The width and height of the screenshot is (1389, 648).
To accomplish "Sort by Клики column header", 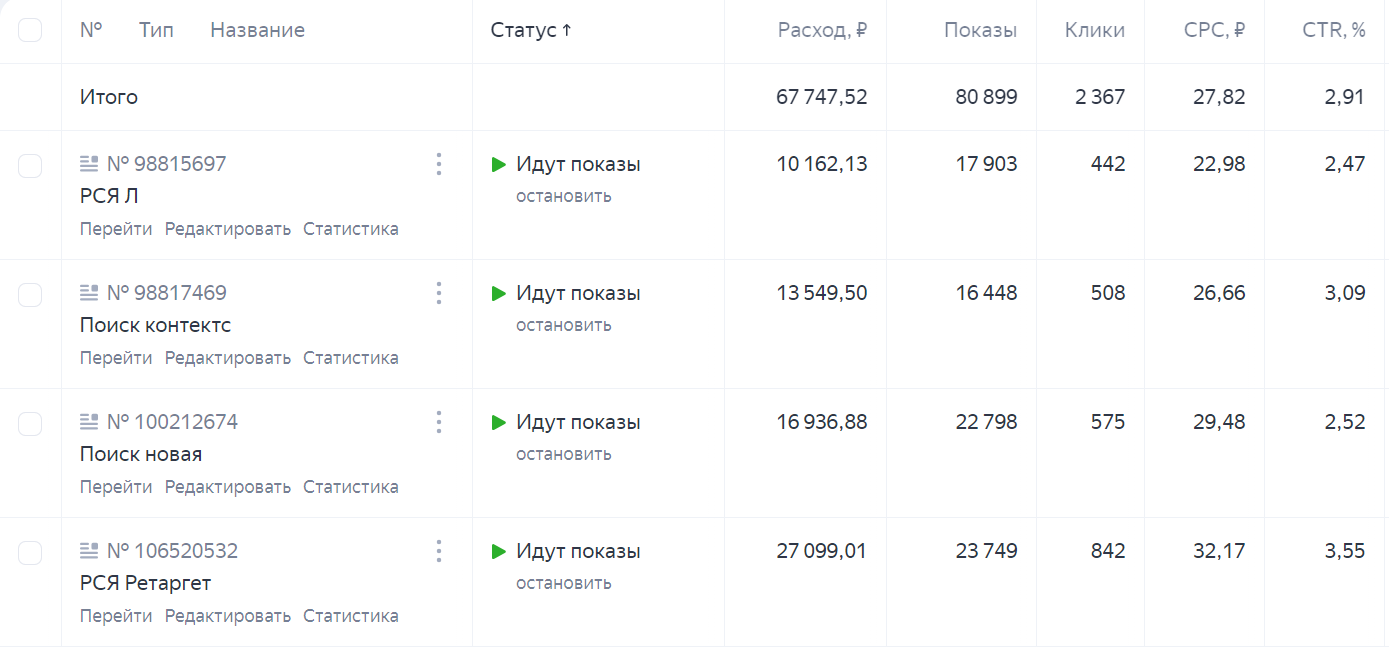I will point(1094,30).
